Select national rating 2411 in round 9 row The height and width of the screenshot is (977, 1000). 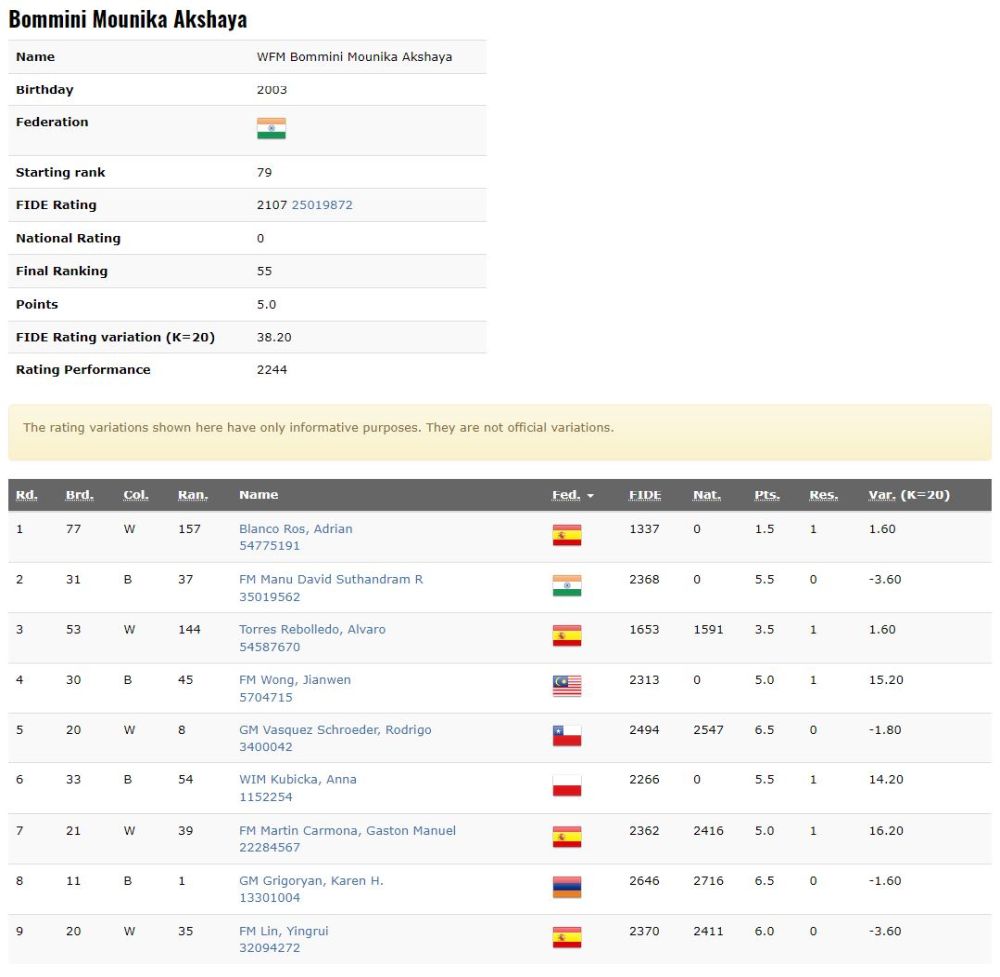tap(709, 931)
